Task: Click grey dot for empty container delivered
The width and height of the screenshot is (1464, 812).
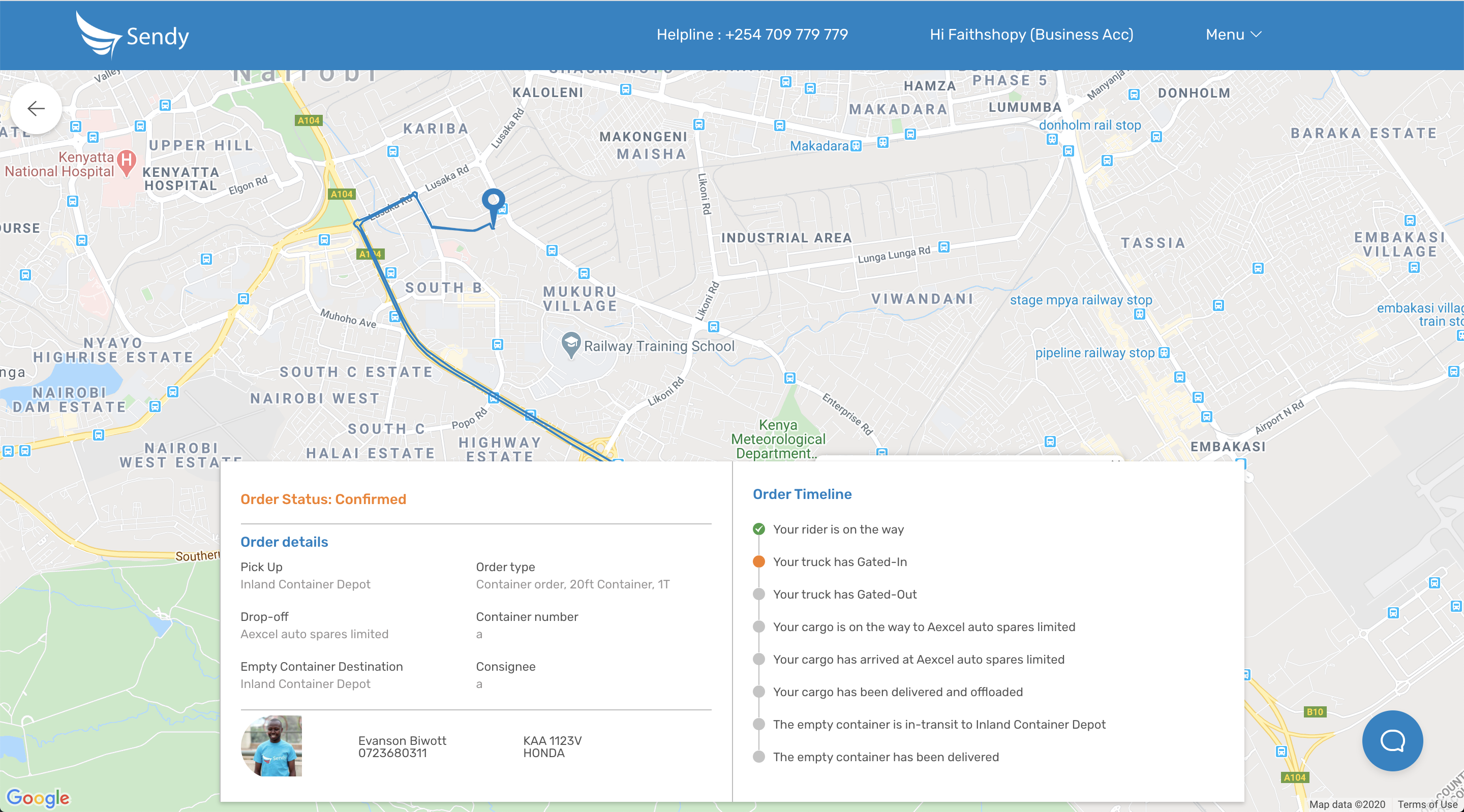Action: click(x=759, y=756)
